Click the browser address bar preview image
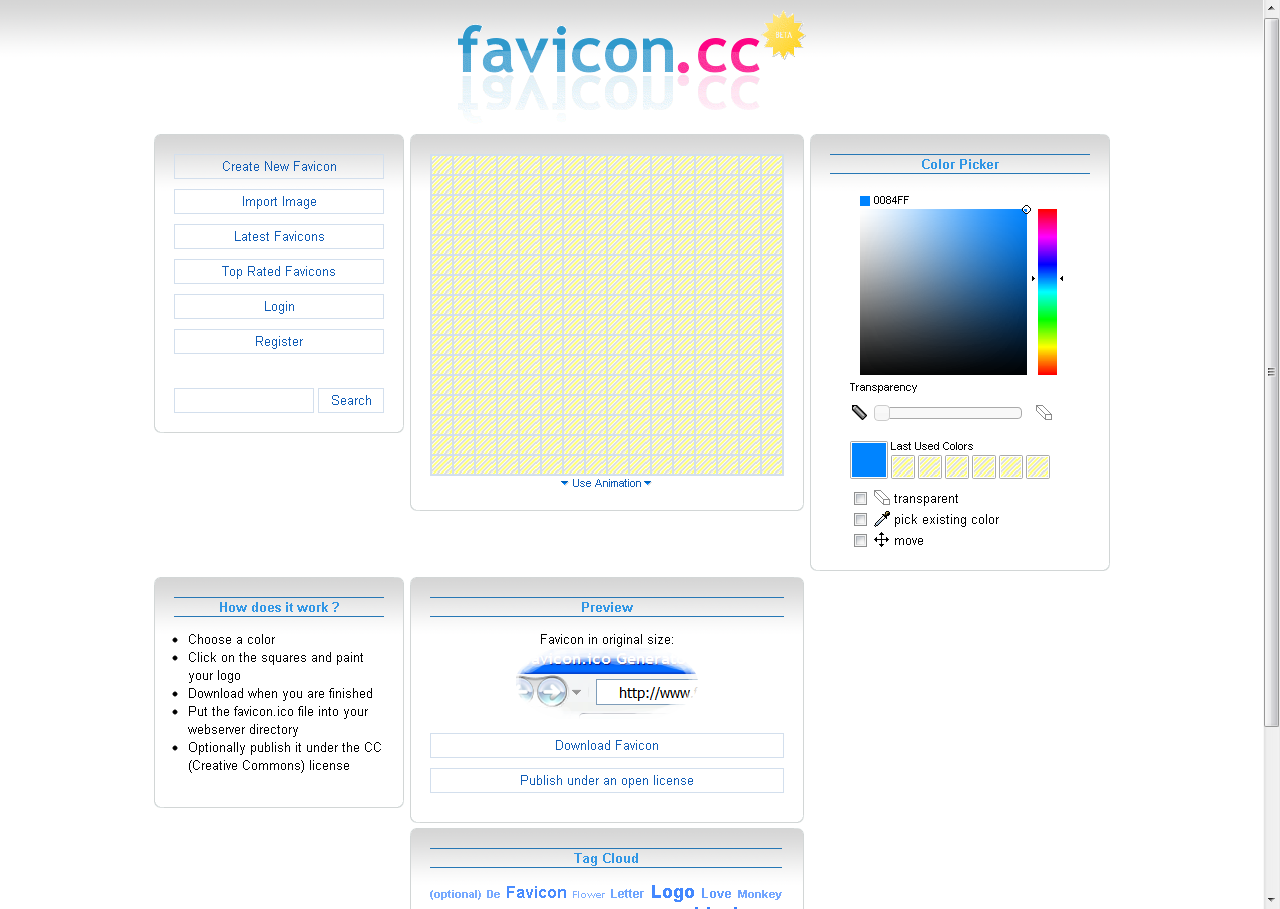This screenshot has width=1280, height=909. click(607, 685)
